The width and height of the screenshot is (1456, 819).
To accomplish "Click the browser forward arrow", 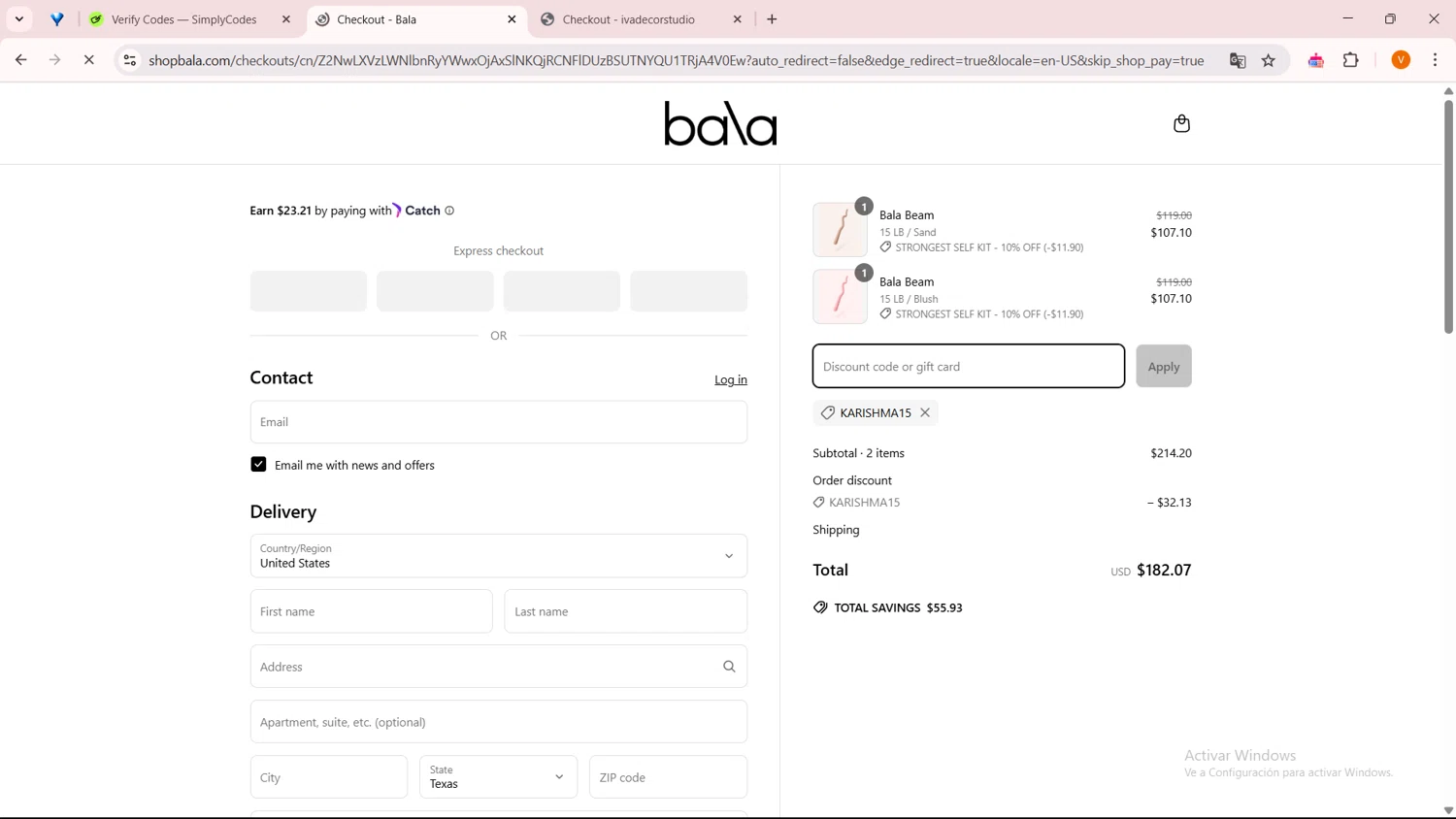I will (x=55, y=60).
